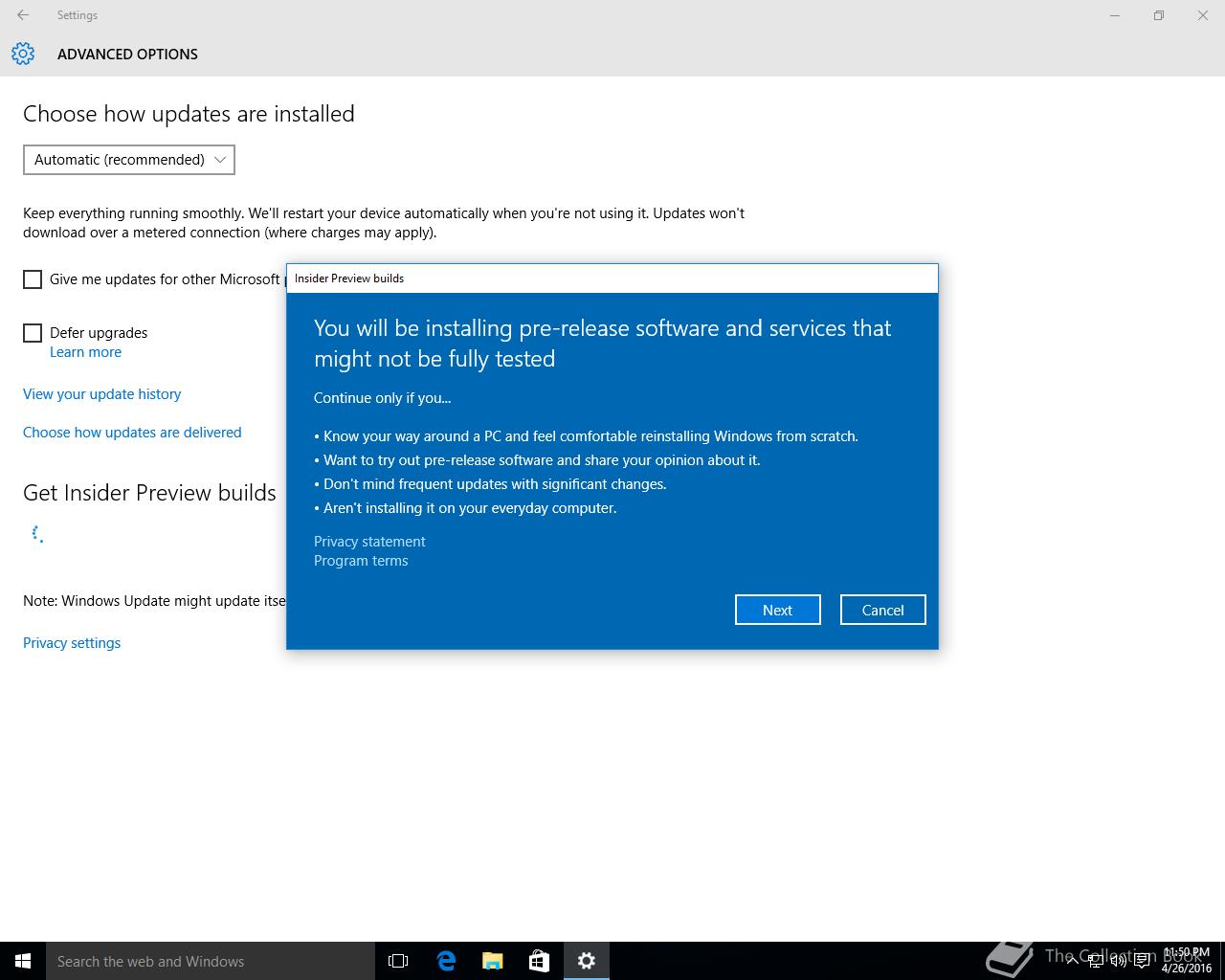The width and height of the screenshot is (1225, 980).
Task: Show hidden system tray icons
Action: point(1072,961)
